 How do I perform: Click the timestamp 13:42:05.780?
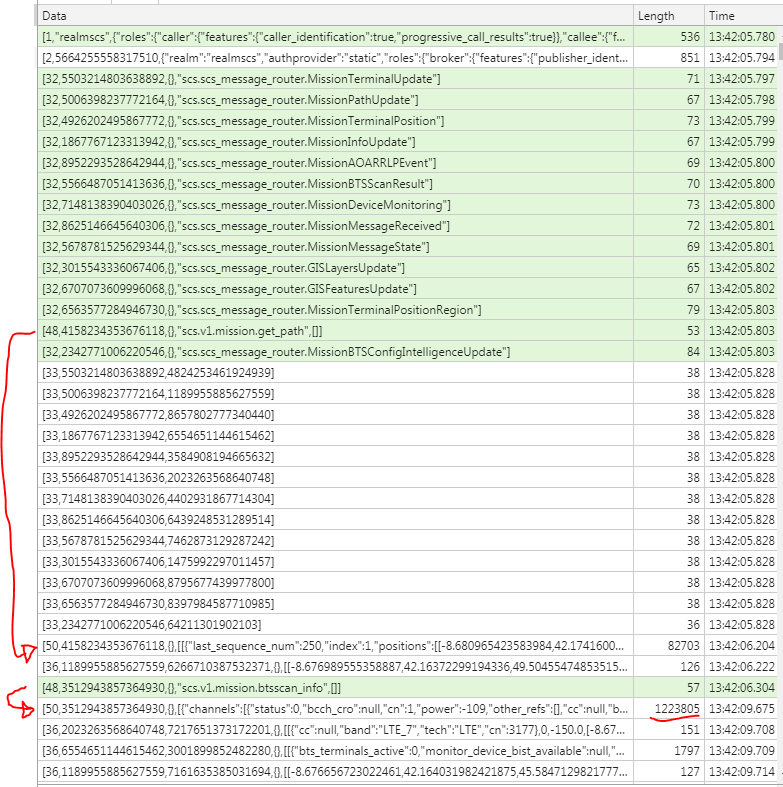coord(742,37)
